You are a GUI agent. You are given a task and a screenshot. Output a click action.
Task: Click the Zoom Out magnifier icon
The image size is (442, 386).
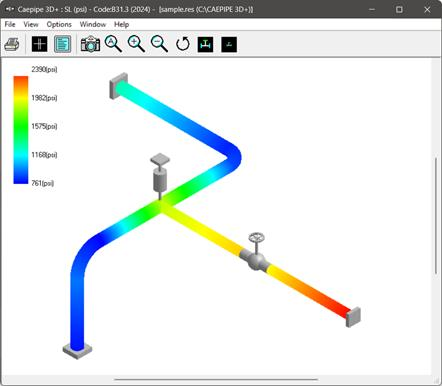point(159,44)
